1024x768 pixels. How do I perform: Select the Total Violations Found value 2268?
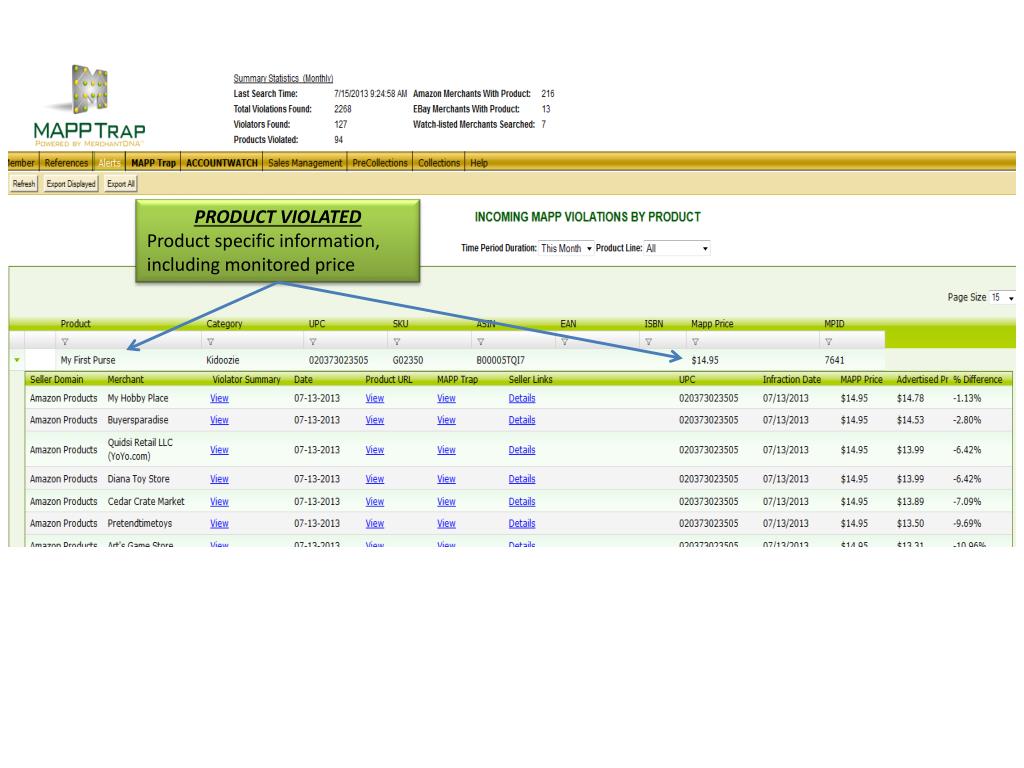(343, 109)
